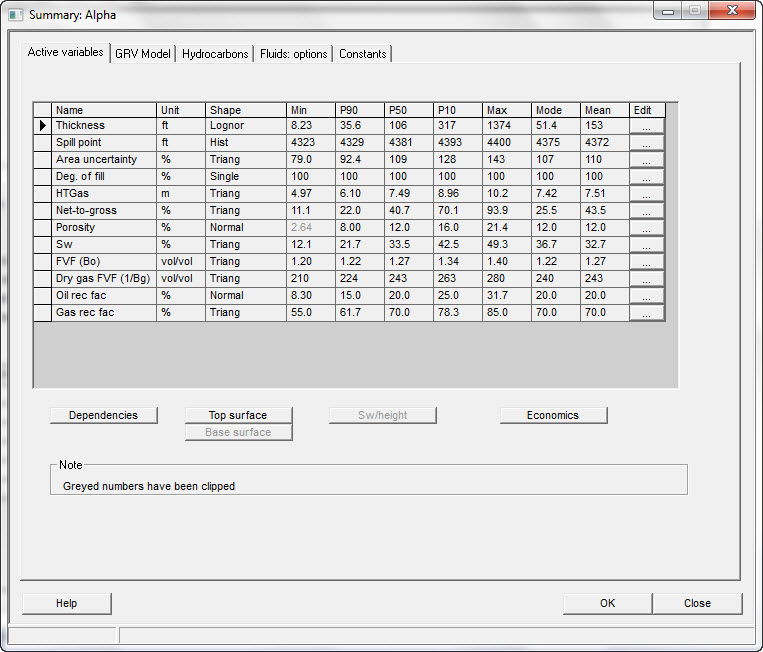Click the Single shape cell
763x652 pixels.
(246, 177)
